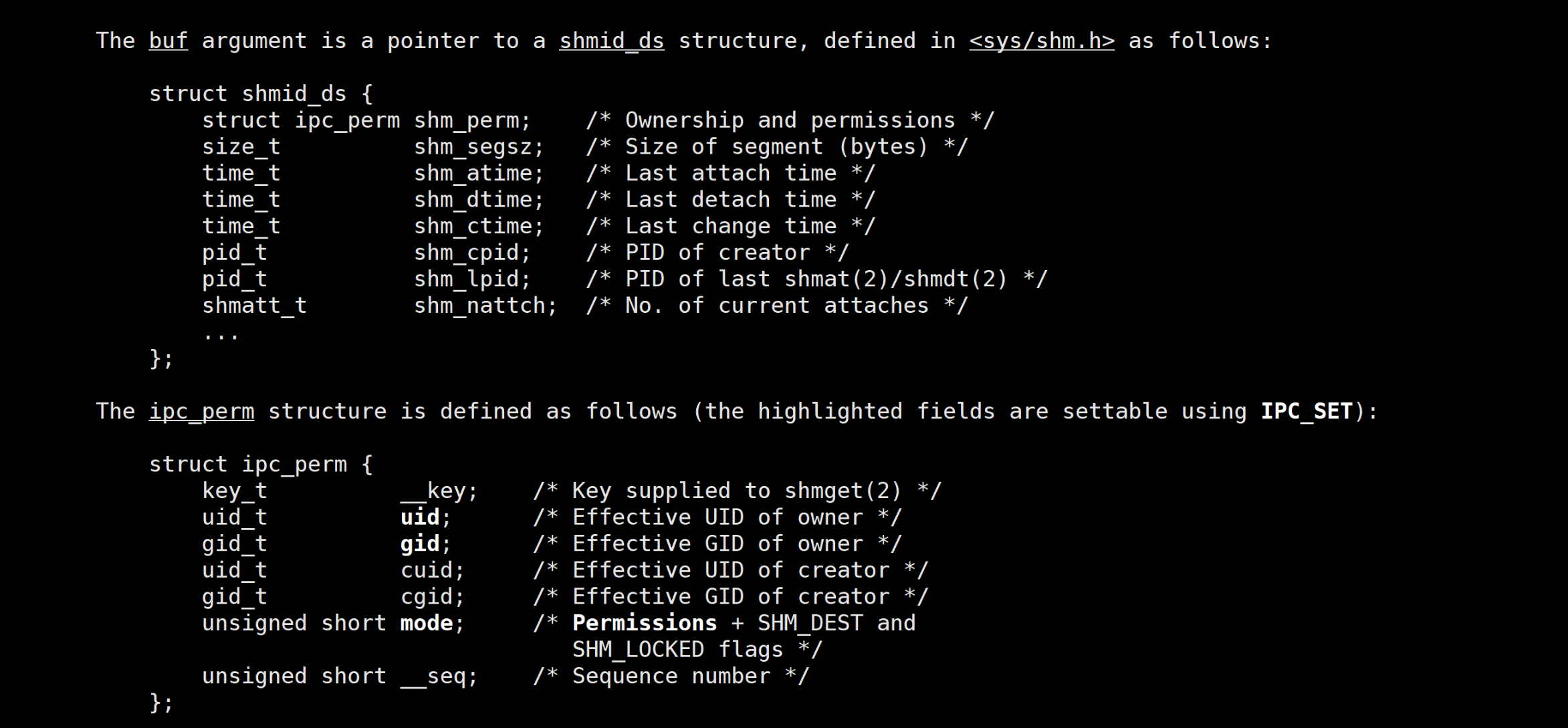1568x728 pixels.
Task: Click the "Ownership and permissions" comment
Action: [790, 120]
